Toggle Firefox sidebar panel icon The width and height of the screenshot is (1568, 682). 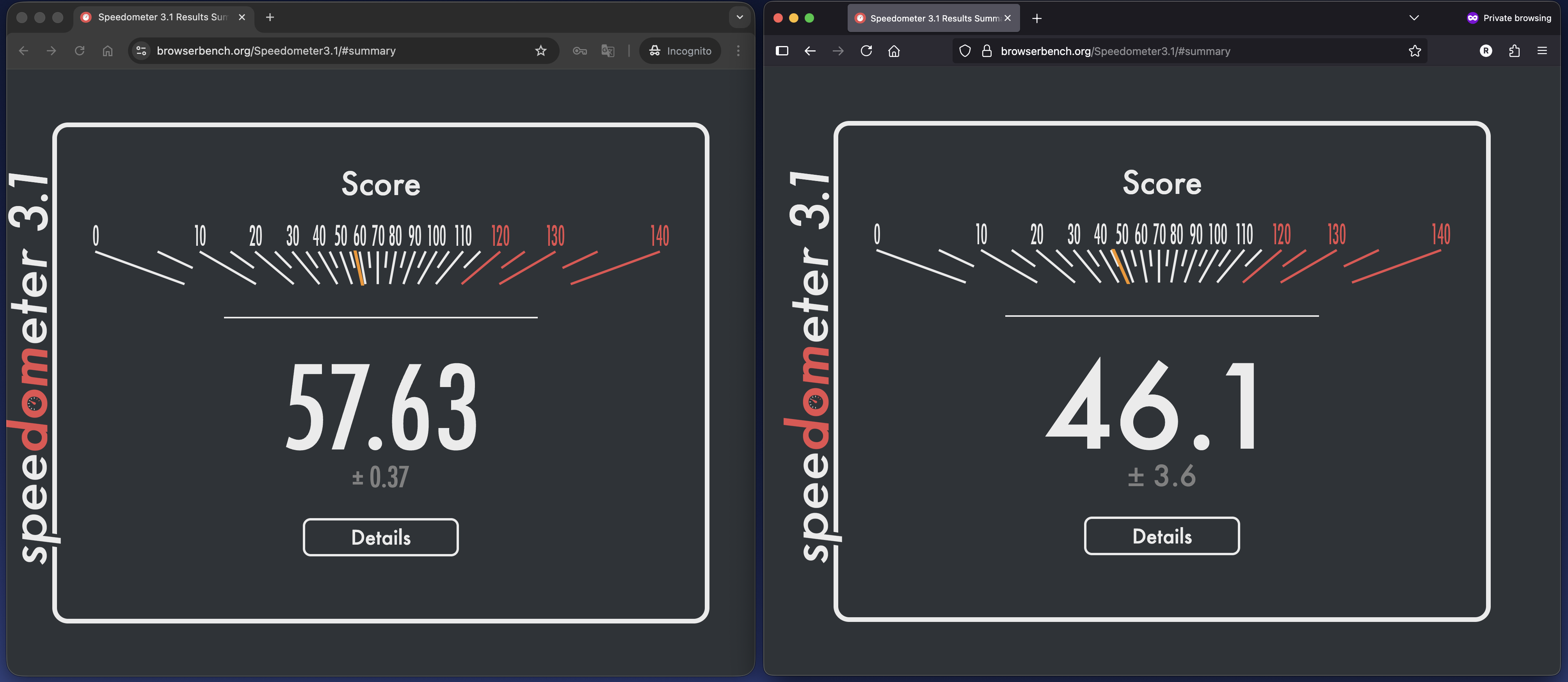tap(782, 51)
